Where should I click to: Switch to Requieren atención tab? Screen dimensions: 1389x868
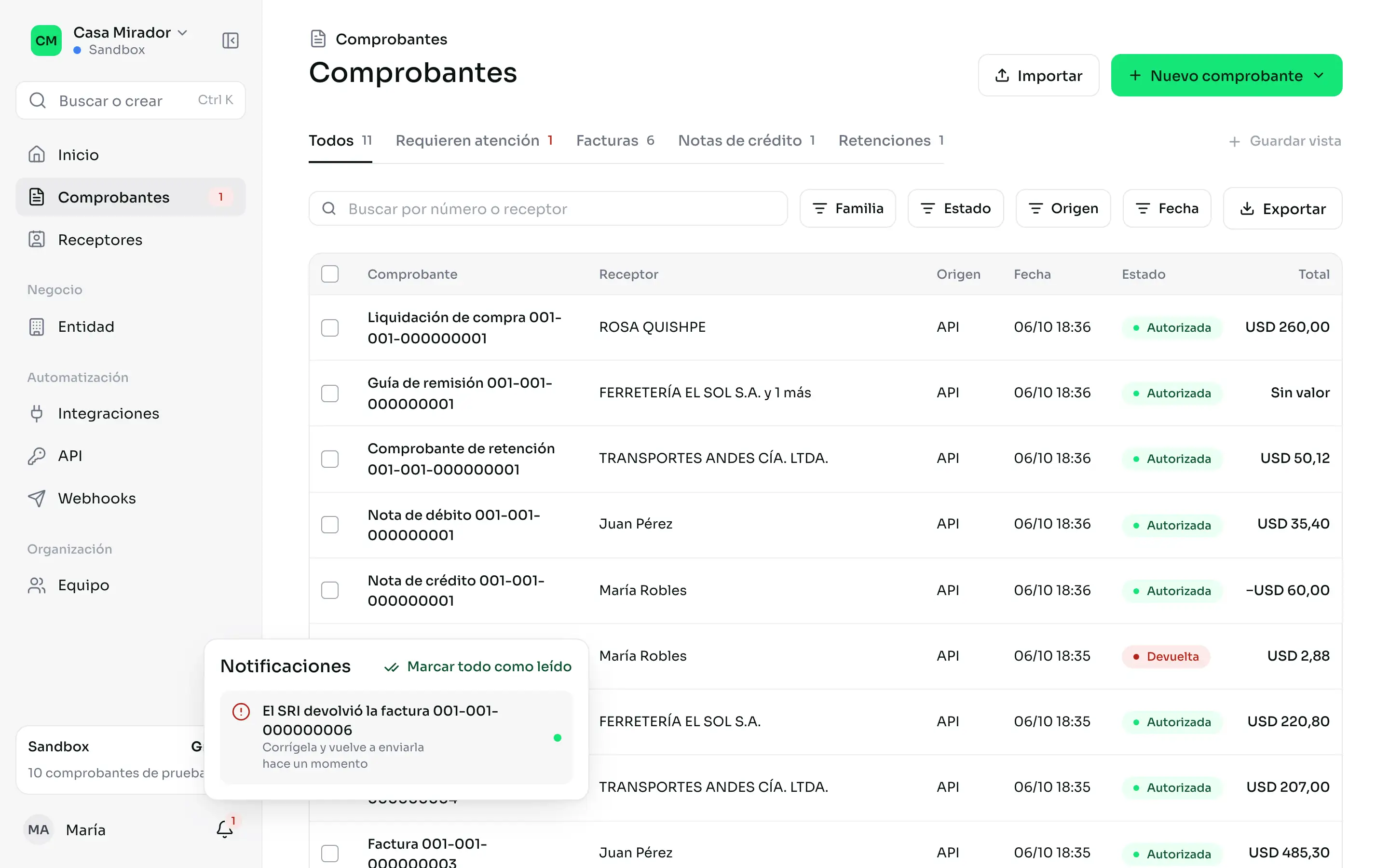pyautogui.click(x=474, y=141)
